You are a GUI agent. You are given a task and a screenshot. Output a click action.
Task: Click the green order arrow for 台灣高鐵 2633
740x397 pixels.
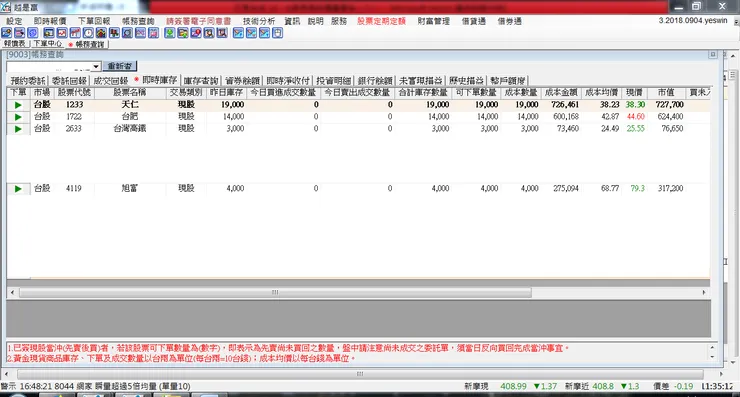click(x=18, y=129)
